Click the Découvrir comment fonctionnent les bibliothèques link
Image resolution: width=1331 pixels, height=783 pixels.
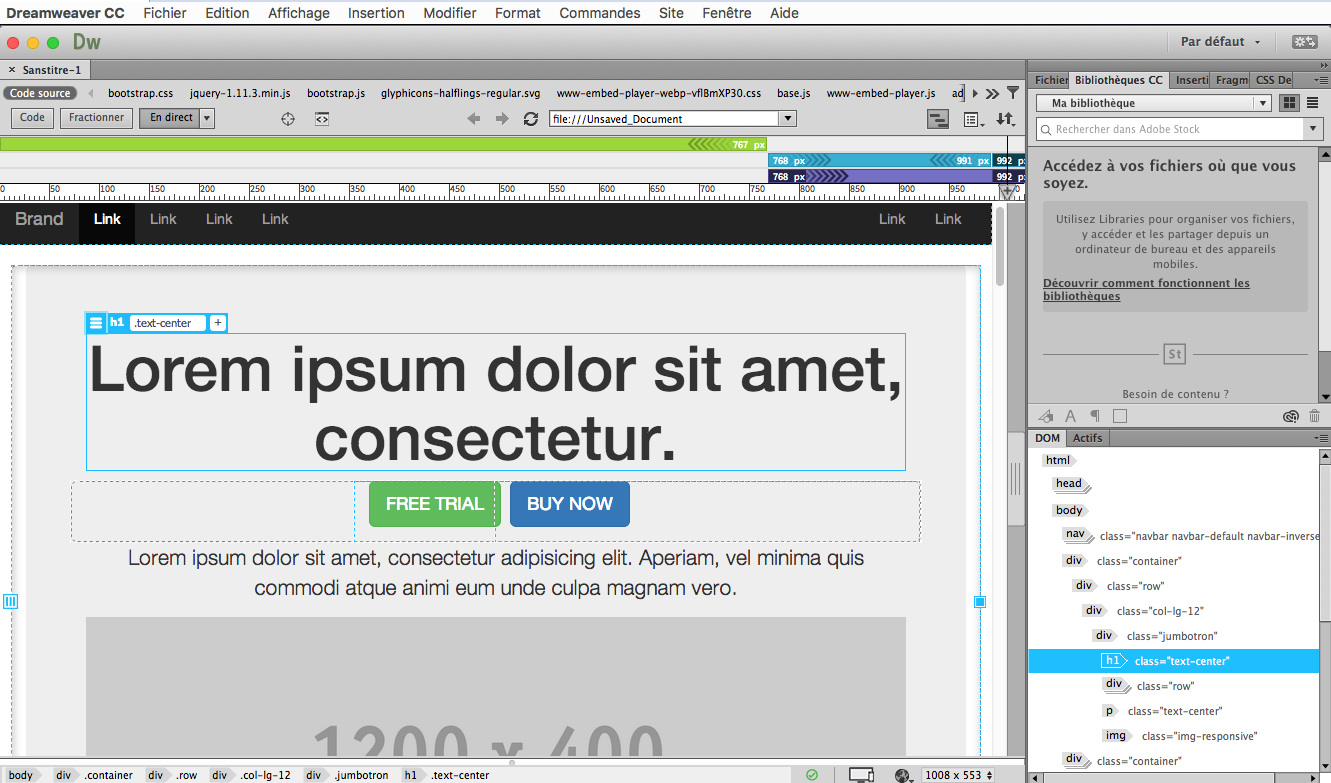coord(1146,289)
